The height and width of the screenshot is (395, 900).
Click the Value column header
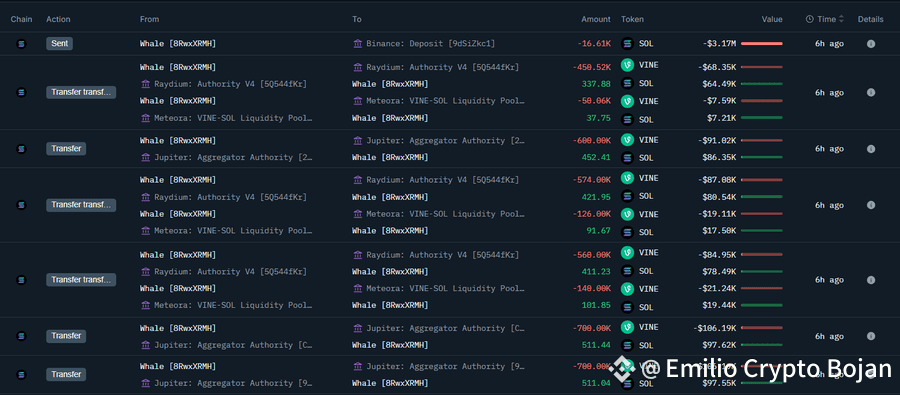point(772,19)
